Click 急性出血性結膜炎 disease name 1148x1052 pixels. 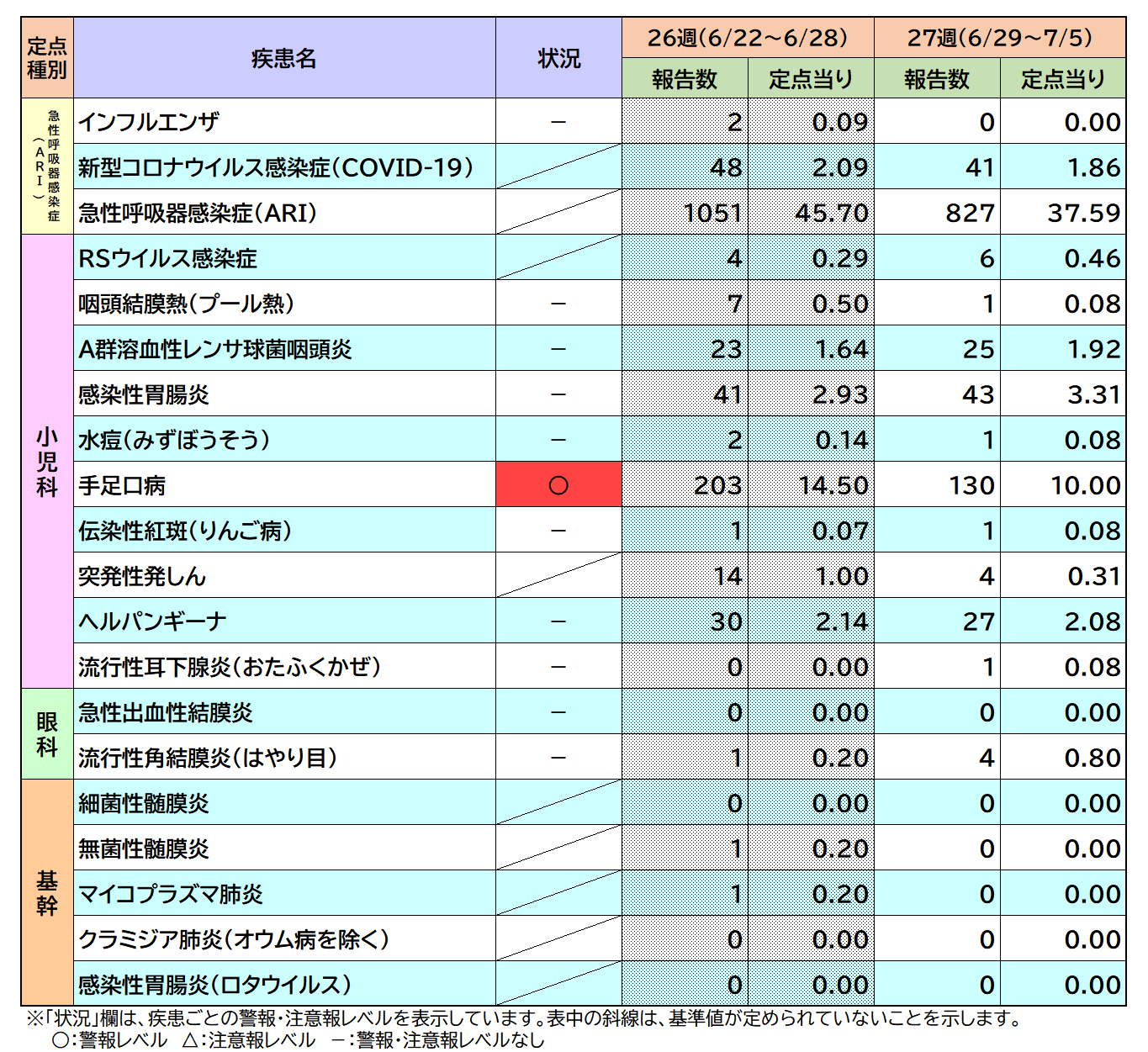coord(166,712)
